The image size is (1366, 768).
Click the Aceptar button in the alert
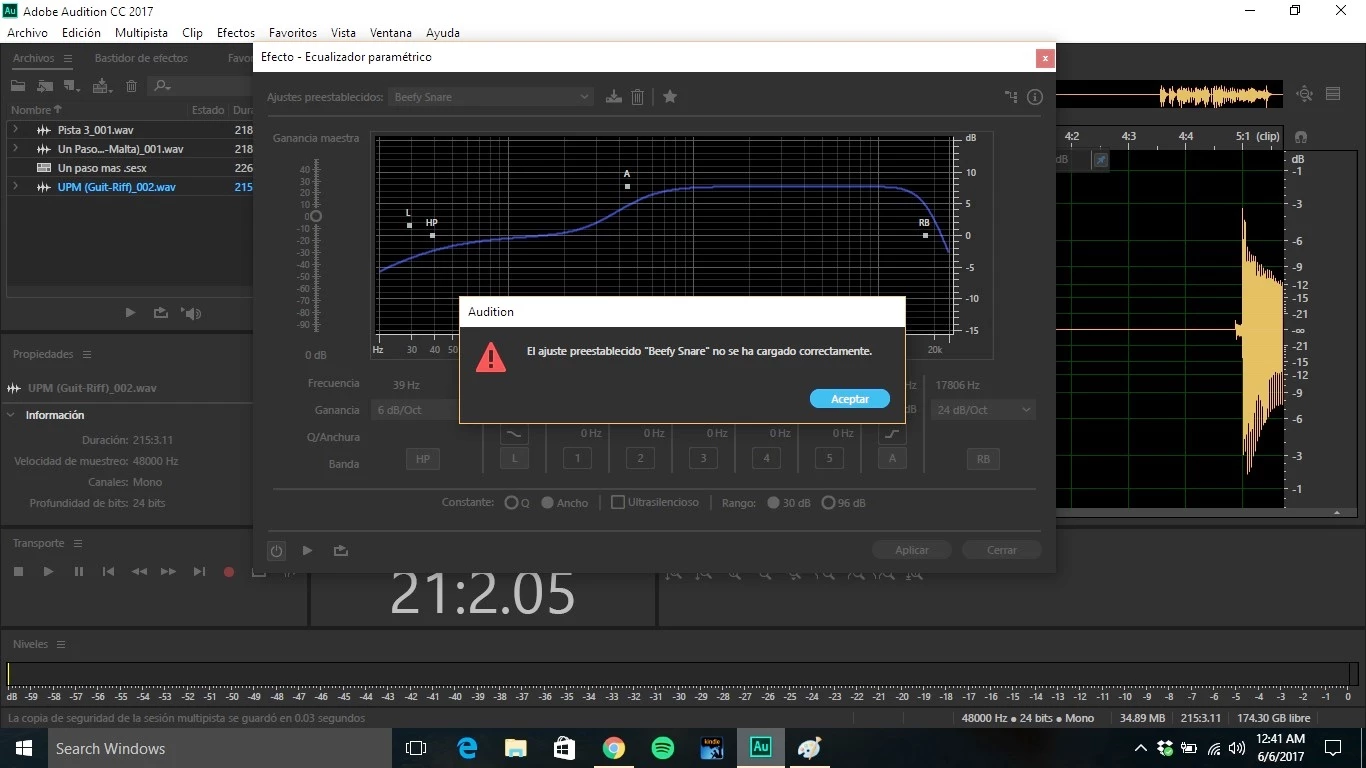tap(850, 399)
